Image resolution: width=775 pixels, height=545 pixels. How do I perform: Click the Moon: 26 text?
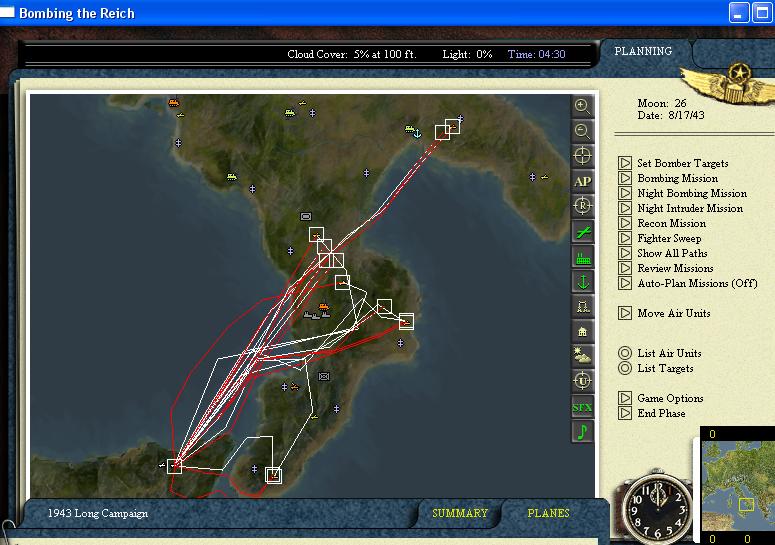tap(662, 103)
